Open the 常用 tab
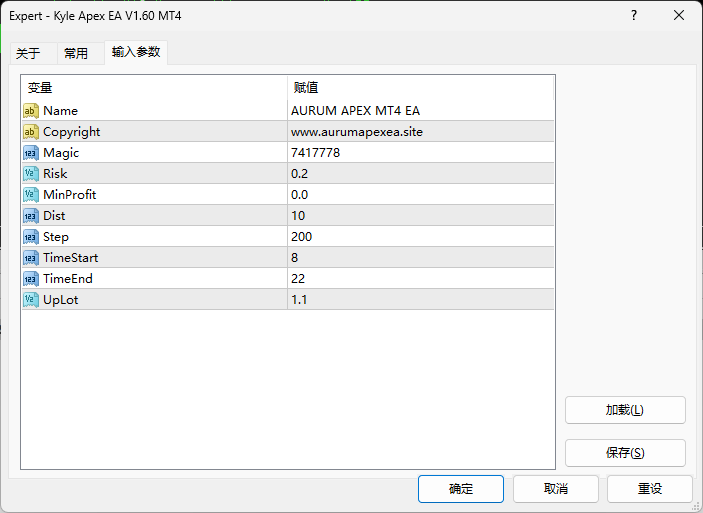Image resolution: width=703 pixels, height=513 pixels. tap(76, 54)
